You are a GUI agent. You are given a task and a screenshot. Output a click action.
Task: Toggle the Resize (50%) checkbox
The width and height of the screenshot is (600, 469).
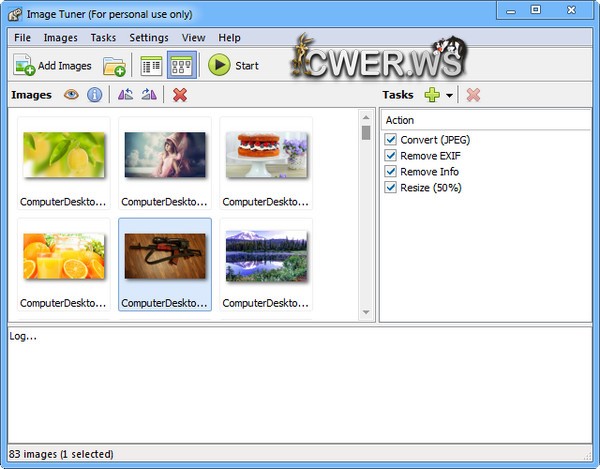click(x=391, y=188)
